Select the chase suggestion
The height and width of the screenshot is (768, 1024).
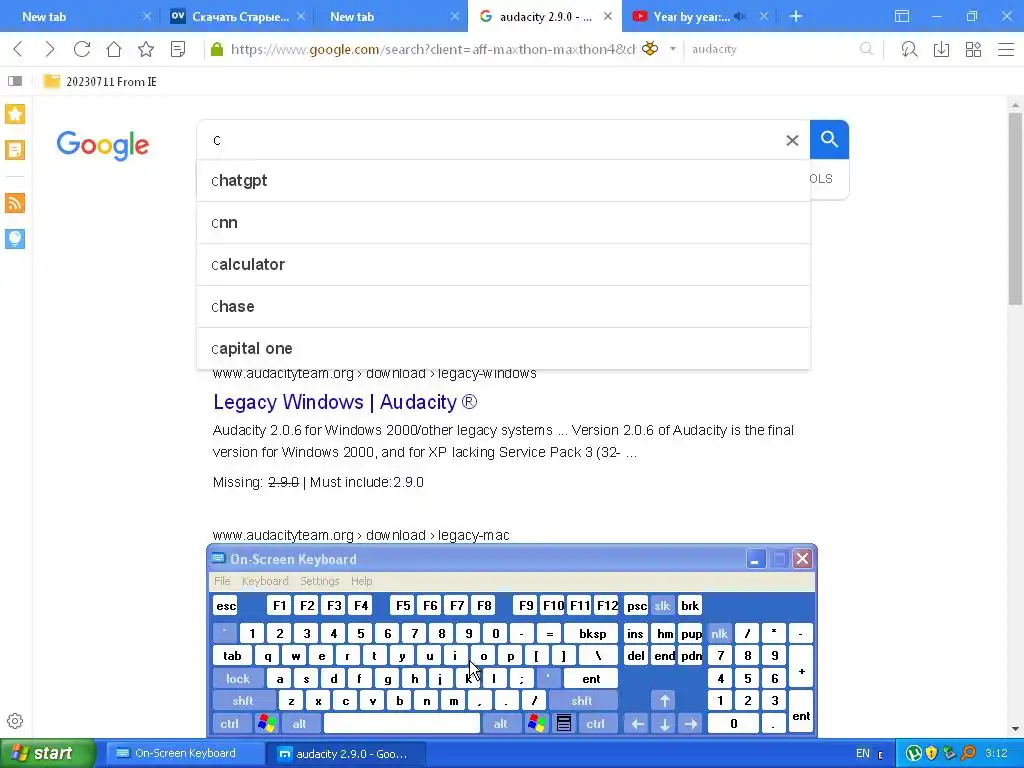coord(504,306)
